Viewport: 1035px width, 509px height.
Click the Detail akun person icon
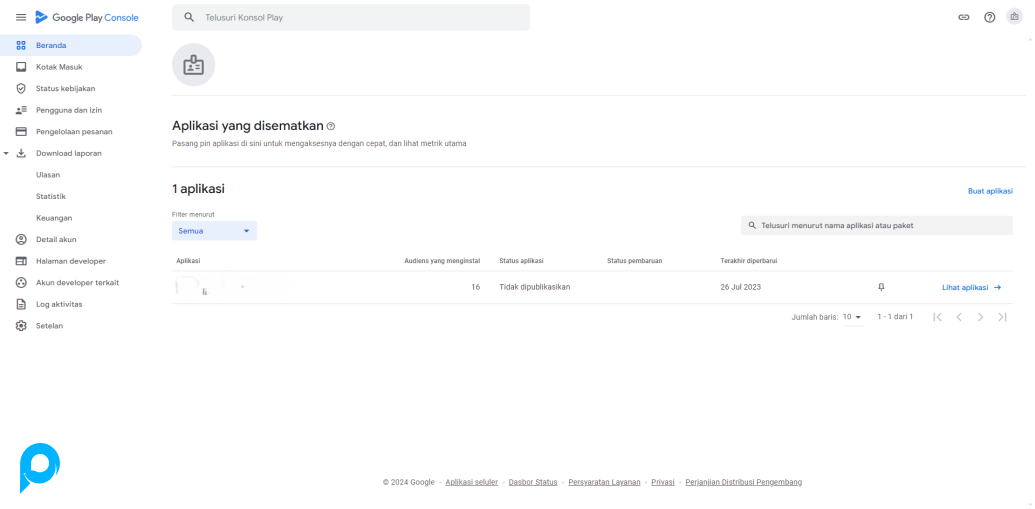pos(21,240)
